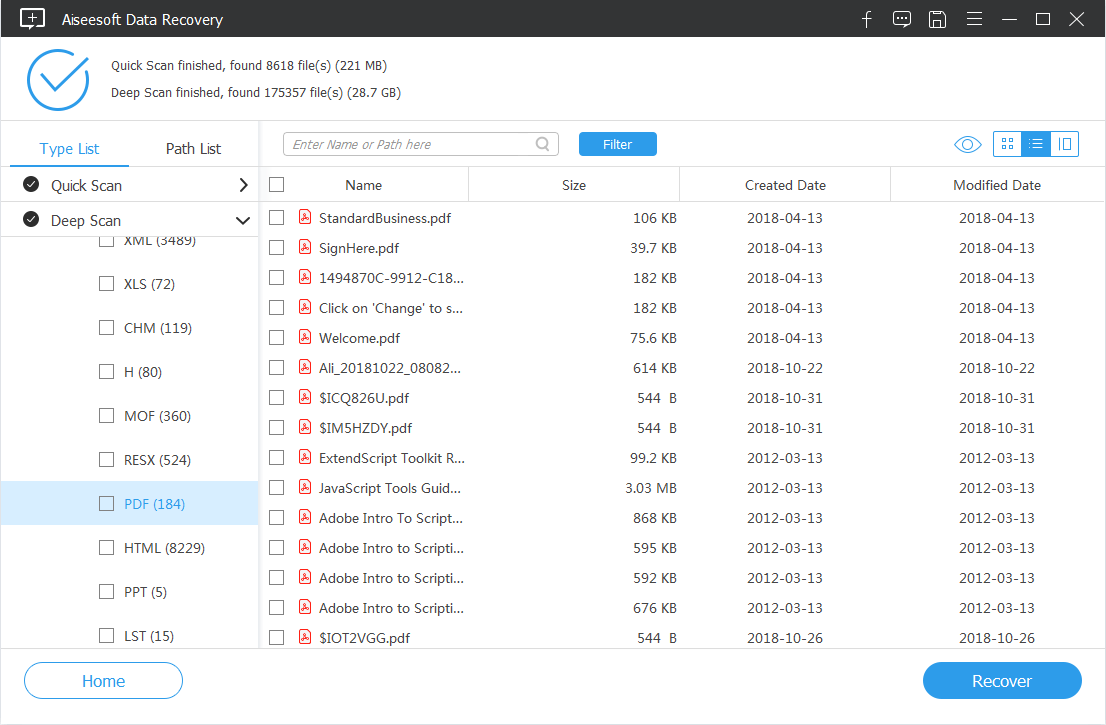The image size is (1106, 725).
Task: Switch to thumbnail grid view
Action: tap(1007, 145)
